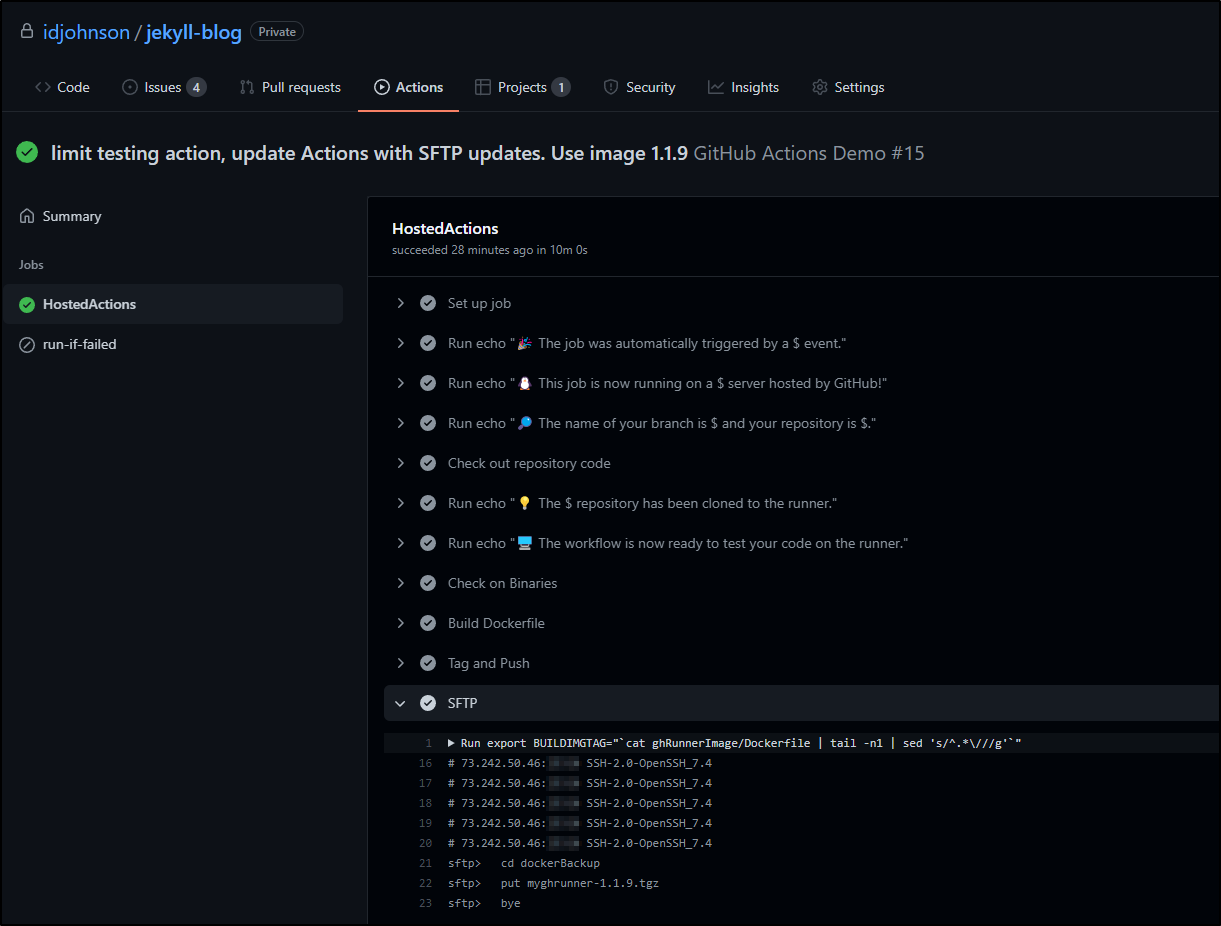Expand the Set up job step

tap(400, 303)
